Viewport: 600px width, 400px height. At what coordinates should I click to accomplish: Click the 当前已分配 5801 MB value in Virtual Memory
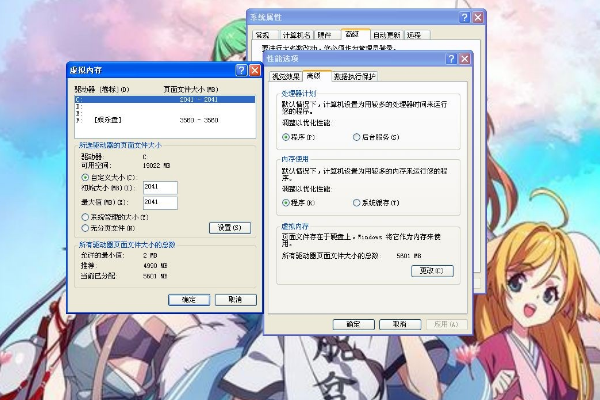click(155, 276)
